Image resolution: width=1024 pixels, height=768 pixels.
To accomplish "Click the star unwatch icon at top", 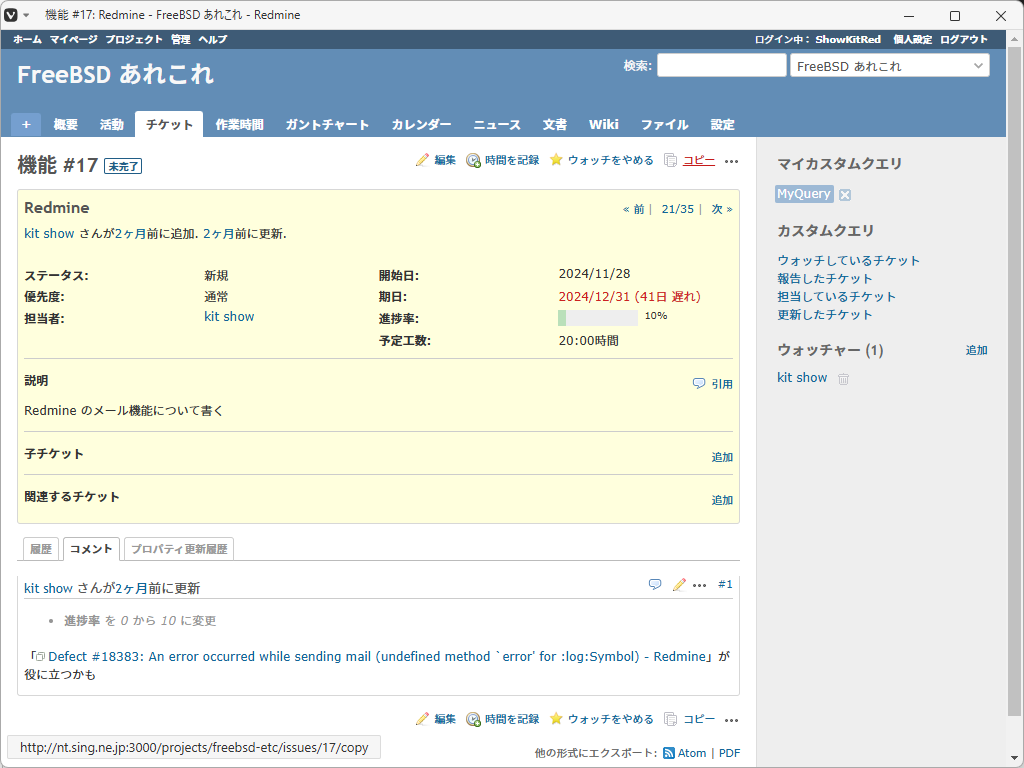I will click(556, 160).
